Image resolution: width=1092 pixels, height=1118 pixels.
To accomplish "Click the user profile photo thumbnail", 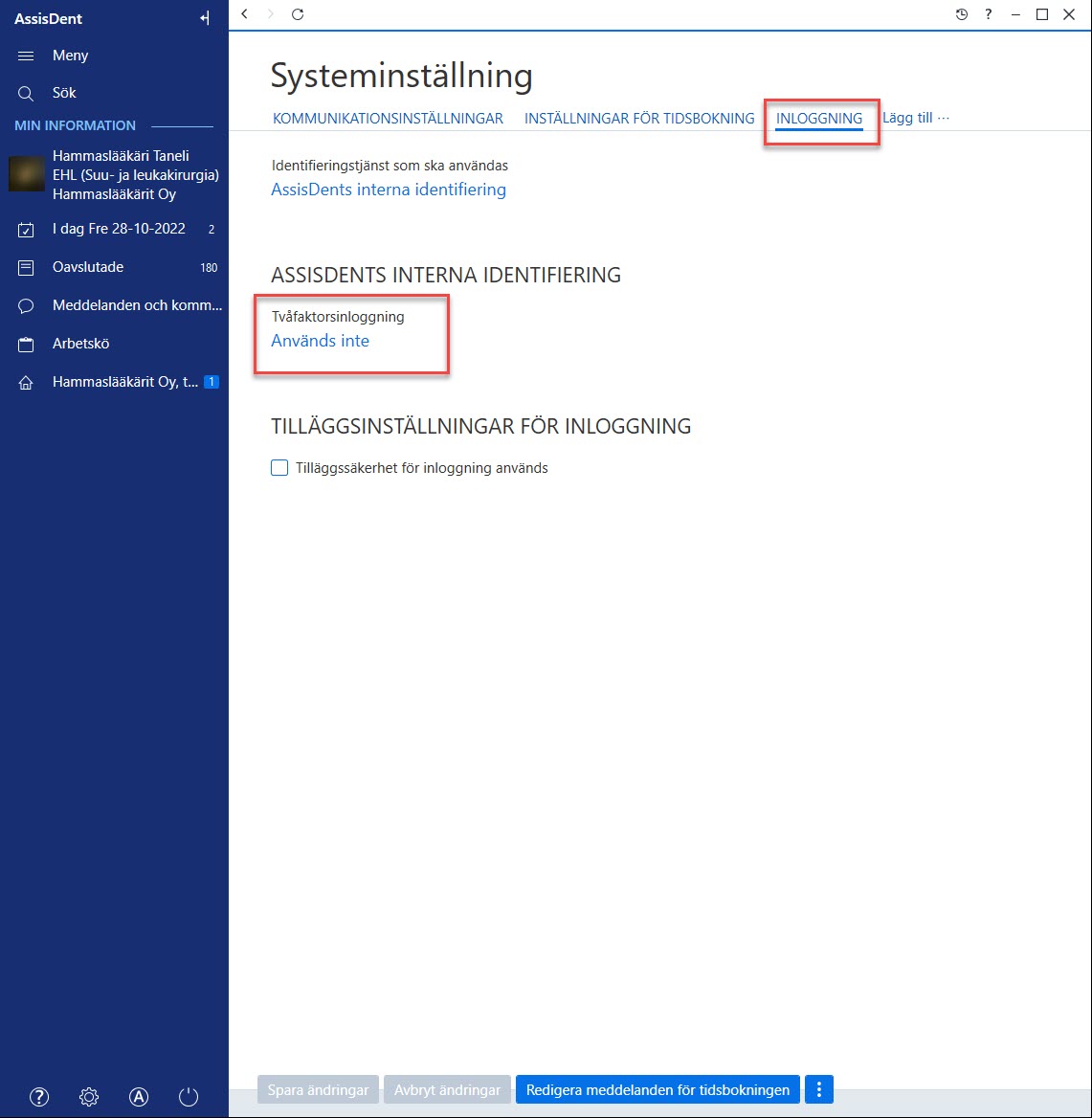I will [27, 174].
